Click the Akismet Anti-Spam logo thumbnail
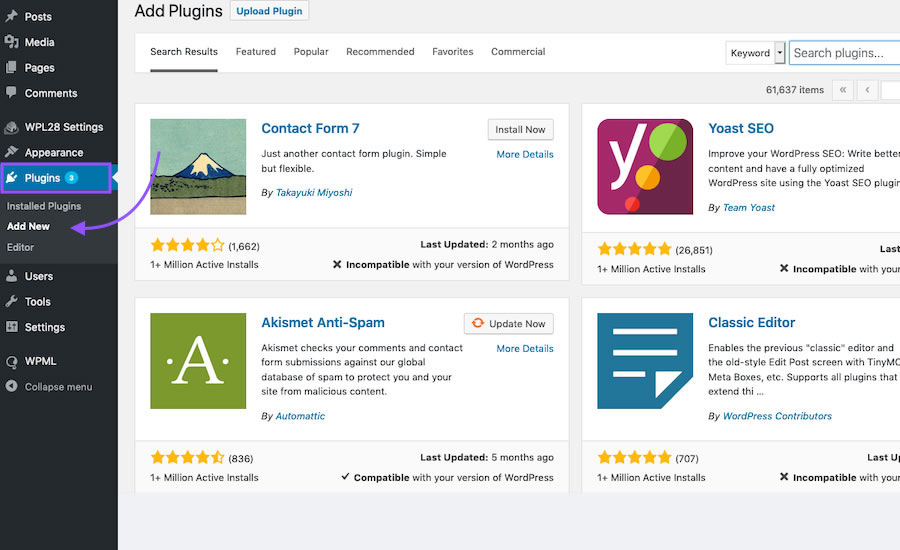 [198, 361]
